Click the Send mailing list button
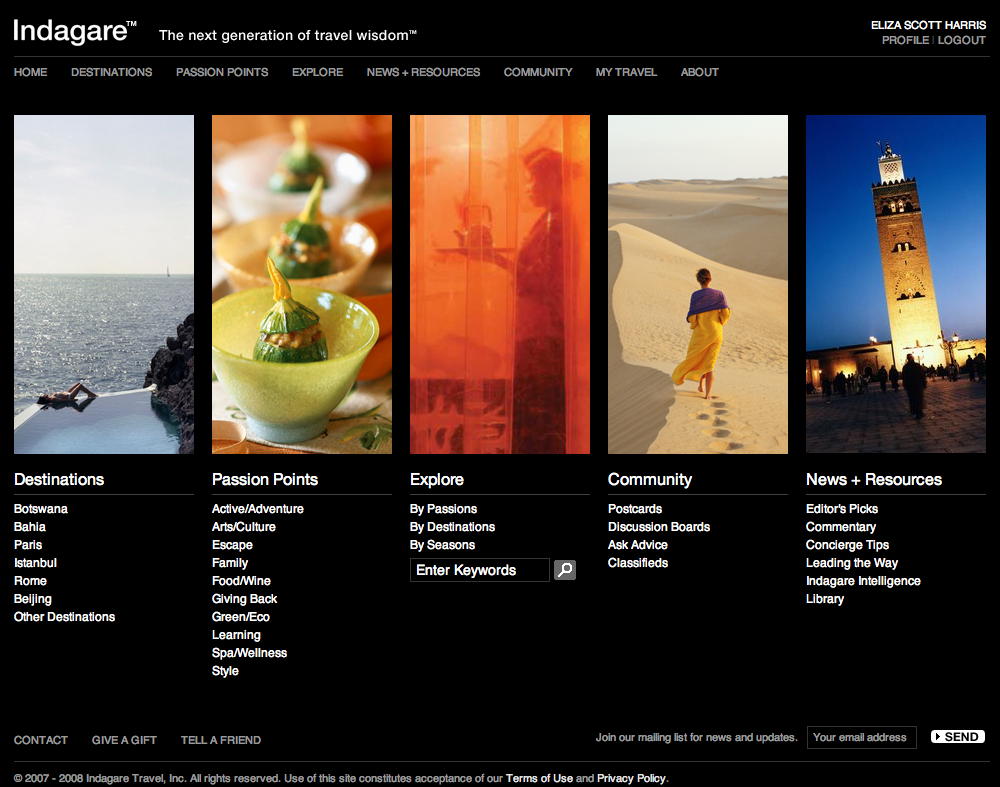1000x787 pixels. click(x=958, y=737)
